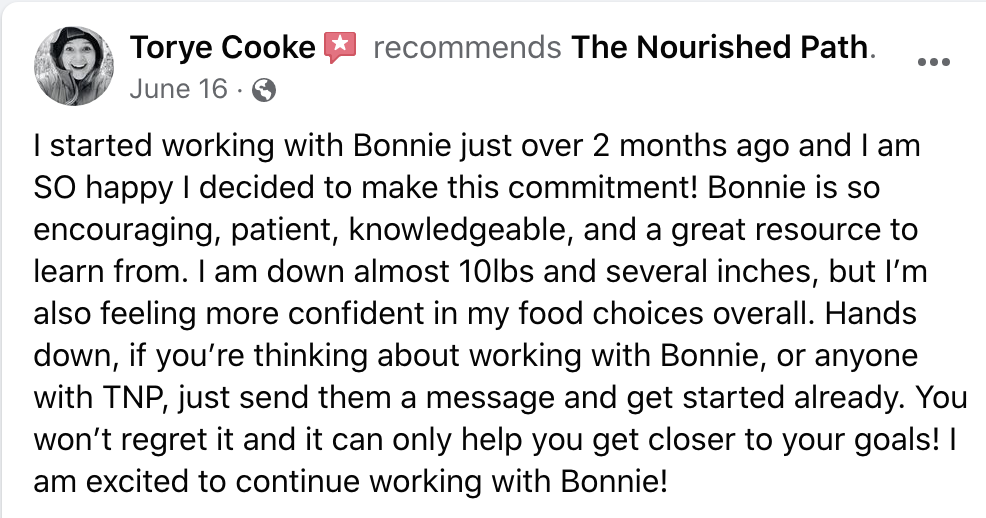Open the June 16 post timestamp

[179, 89]
